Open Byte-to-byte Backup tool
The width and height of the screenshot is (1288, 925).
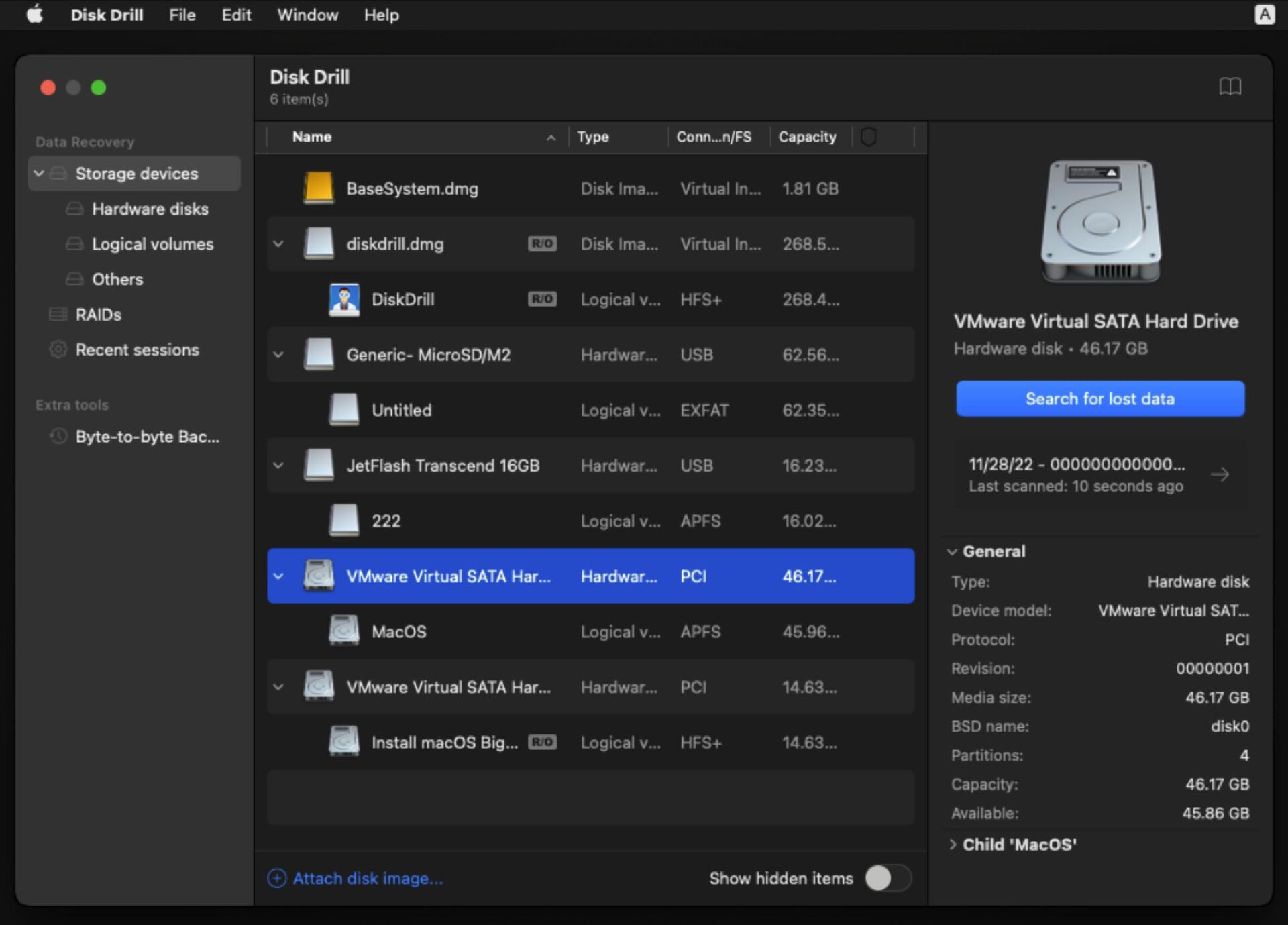click(146, 437)
